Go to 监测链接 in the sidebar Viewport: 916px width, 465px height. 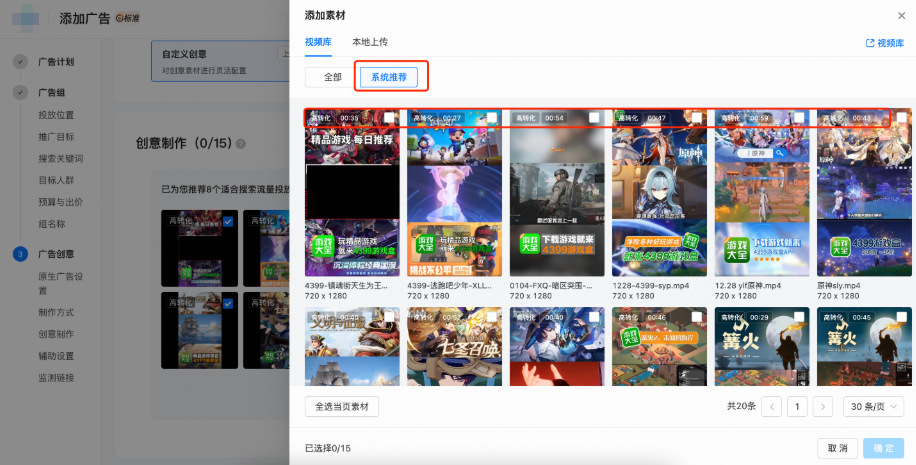pyautogui.click(x=56, y=377)
